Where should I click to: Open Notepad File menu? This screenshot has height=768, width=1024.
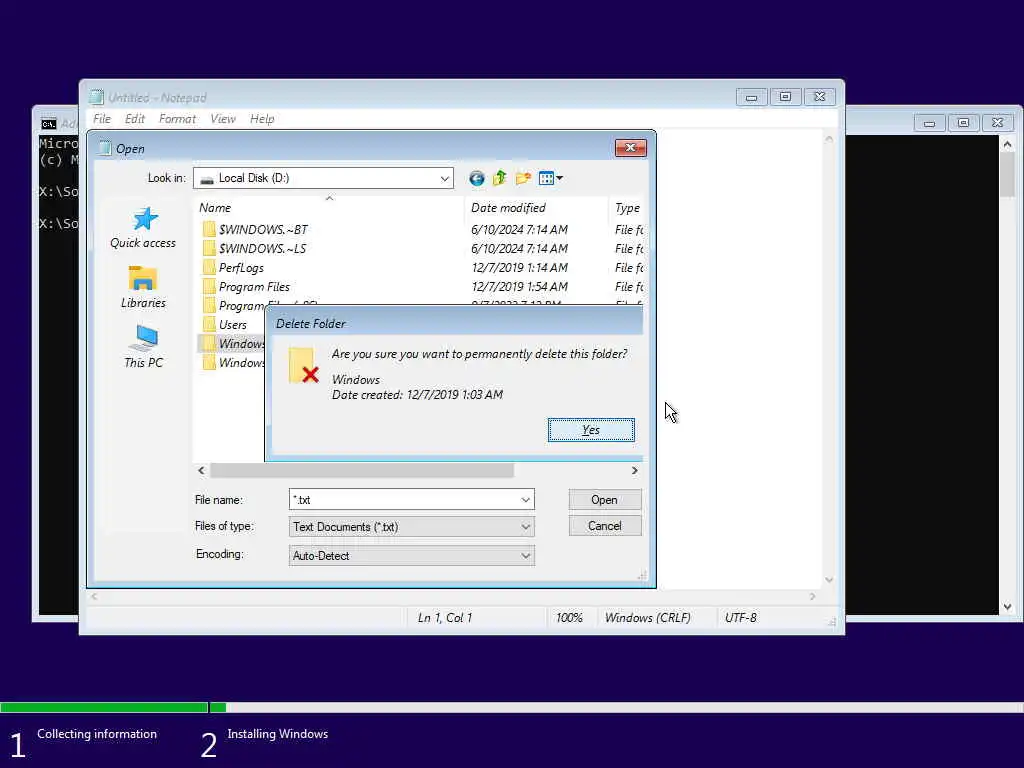click(102, 119)
